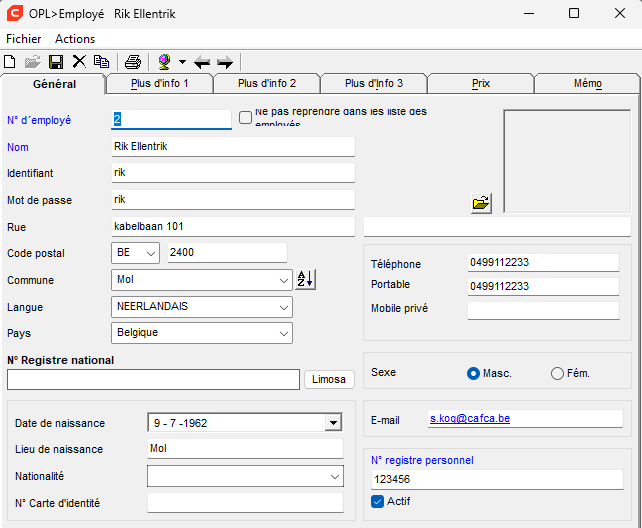Switch to Plus d'info 1 tab
The width and height of the screenshot is (642, 528).
(x=160, y=83)
